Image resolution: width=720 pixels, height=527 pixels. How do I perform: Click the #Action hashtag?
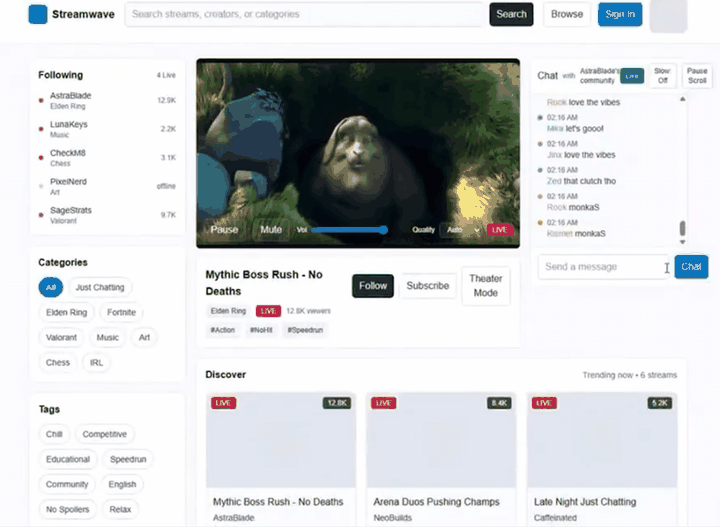click(223, 330)
